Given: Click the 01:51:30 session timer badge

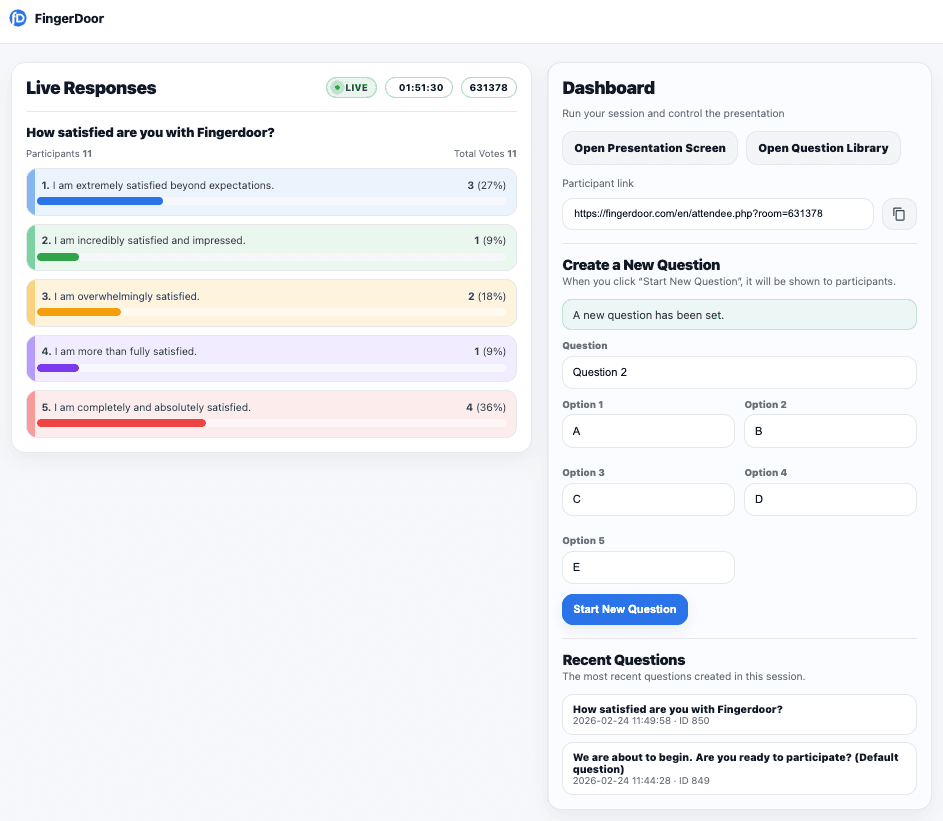Looking at the screenshot, I should tap(419, 88).
